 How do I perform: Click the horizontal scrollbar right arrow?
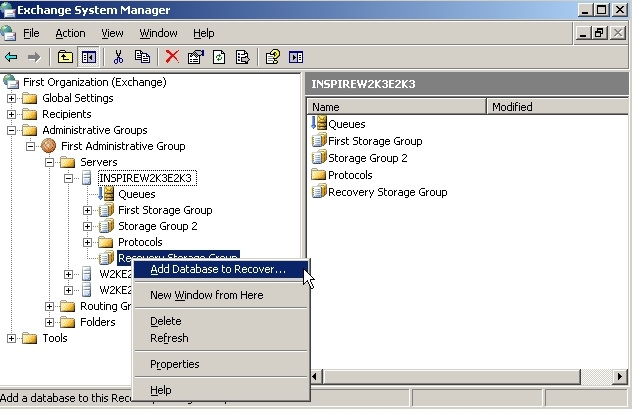click(x=620, y=377)
